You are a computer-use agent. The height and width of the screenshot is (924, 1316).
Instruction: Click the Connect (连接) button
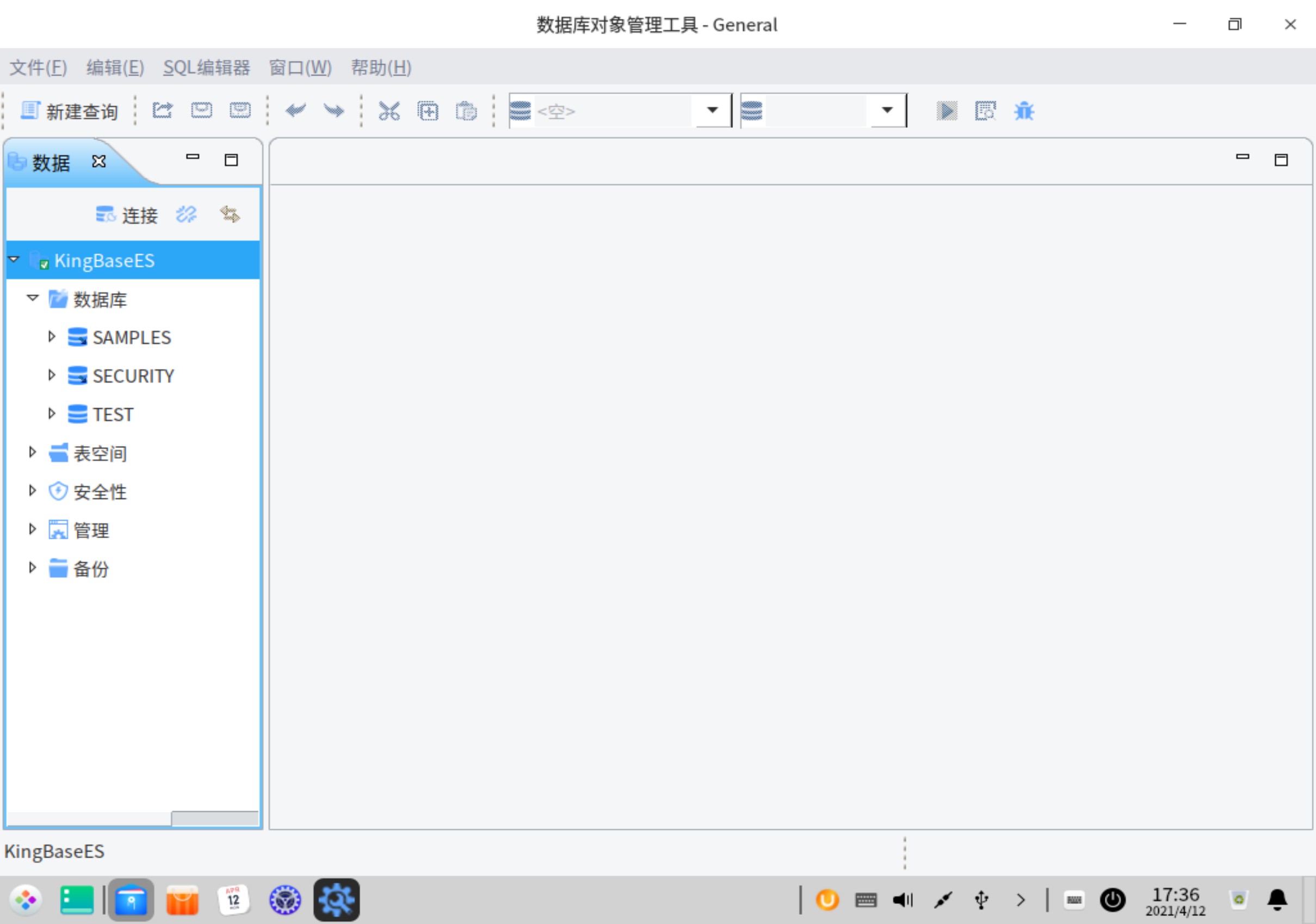[x=127, y=215]
